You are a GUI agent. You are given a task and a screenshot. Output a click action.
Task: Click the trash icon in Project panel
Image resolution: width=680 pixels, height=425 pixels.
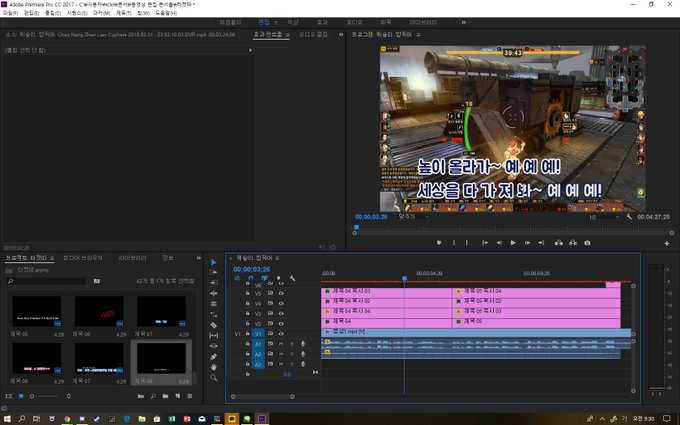pyautogui.click(x=190, y=396)
